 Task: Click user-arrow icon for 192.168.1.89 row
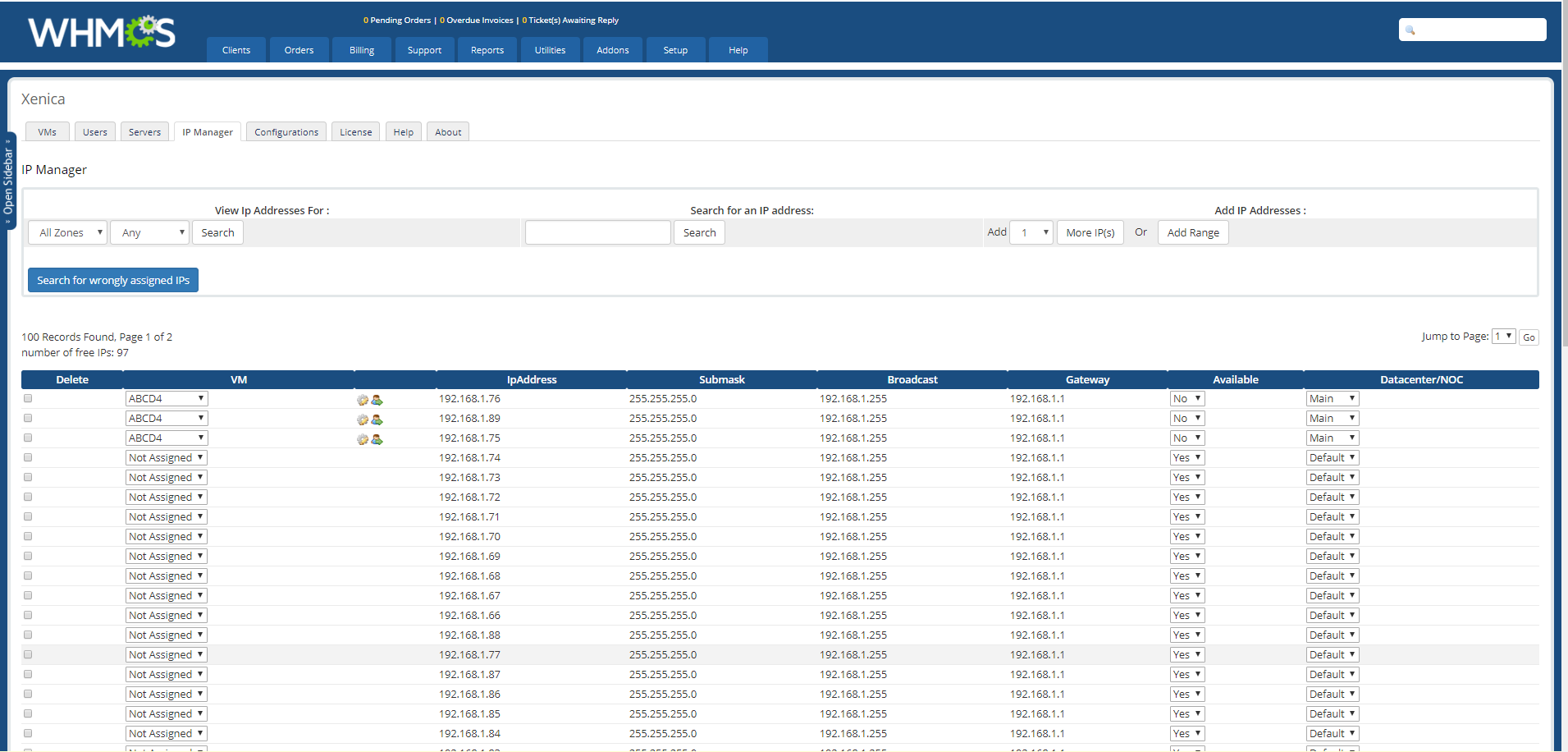[x=377, y=420]
